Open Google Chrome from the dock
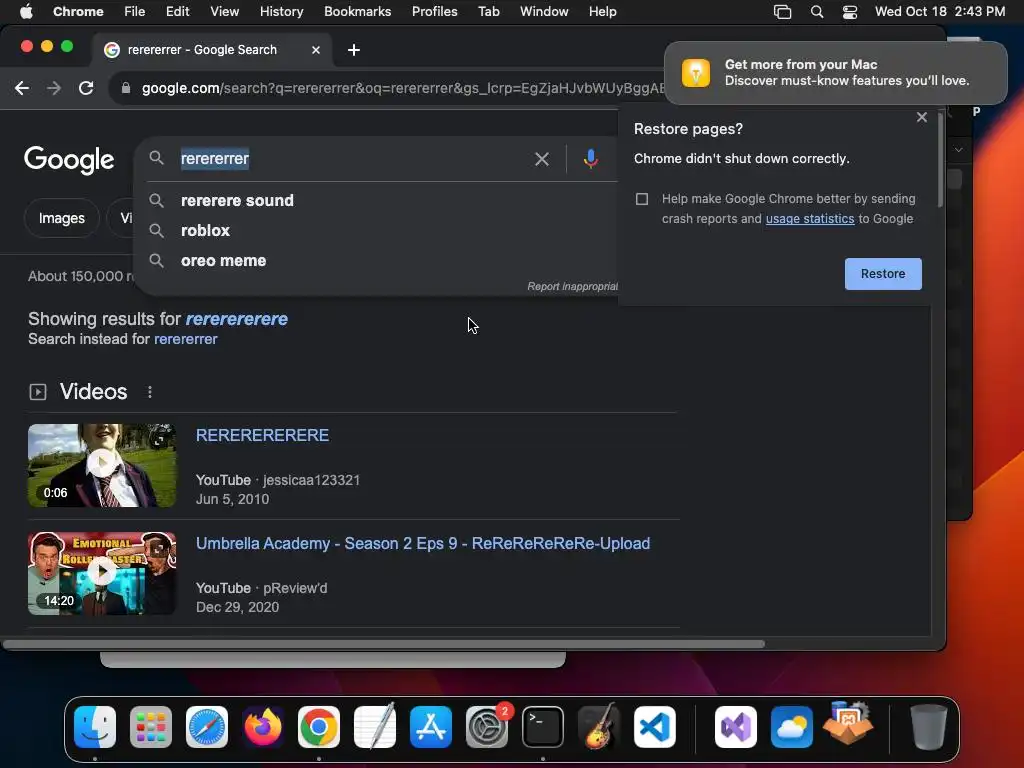1024x768 pixels. (x=319, y=727)
